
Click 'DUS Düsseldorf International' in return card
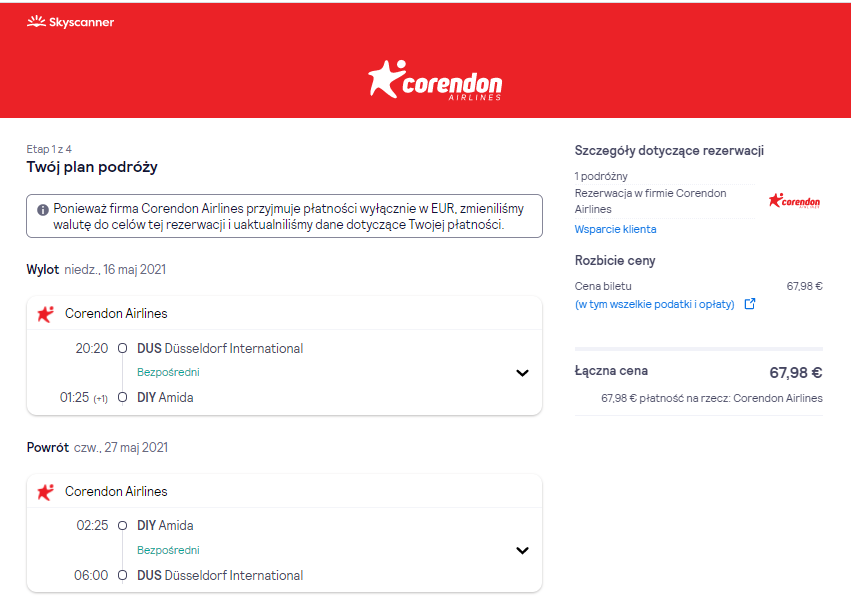pos(220,575)
